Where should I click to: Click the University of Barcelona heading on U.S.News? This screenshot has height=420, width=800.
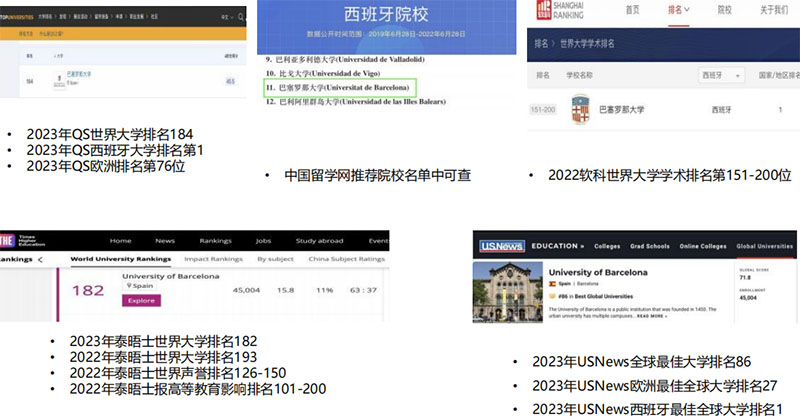[598, 273]
